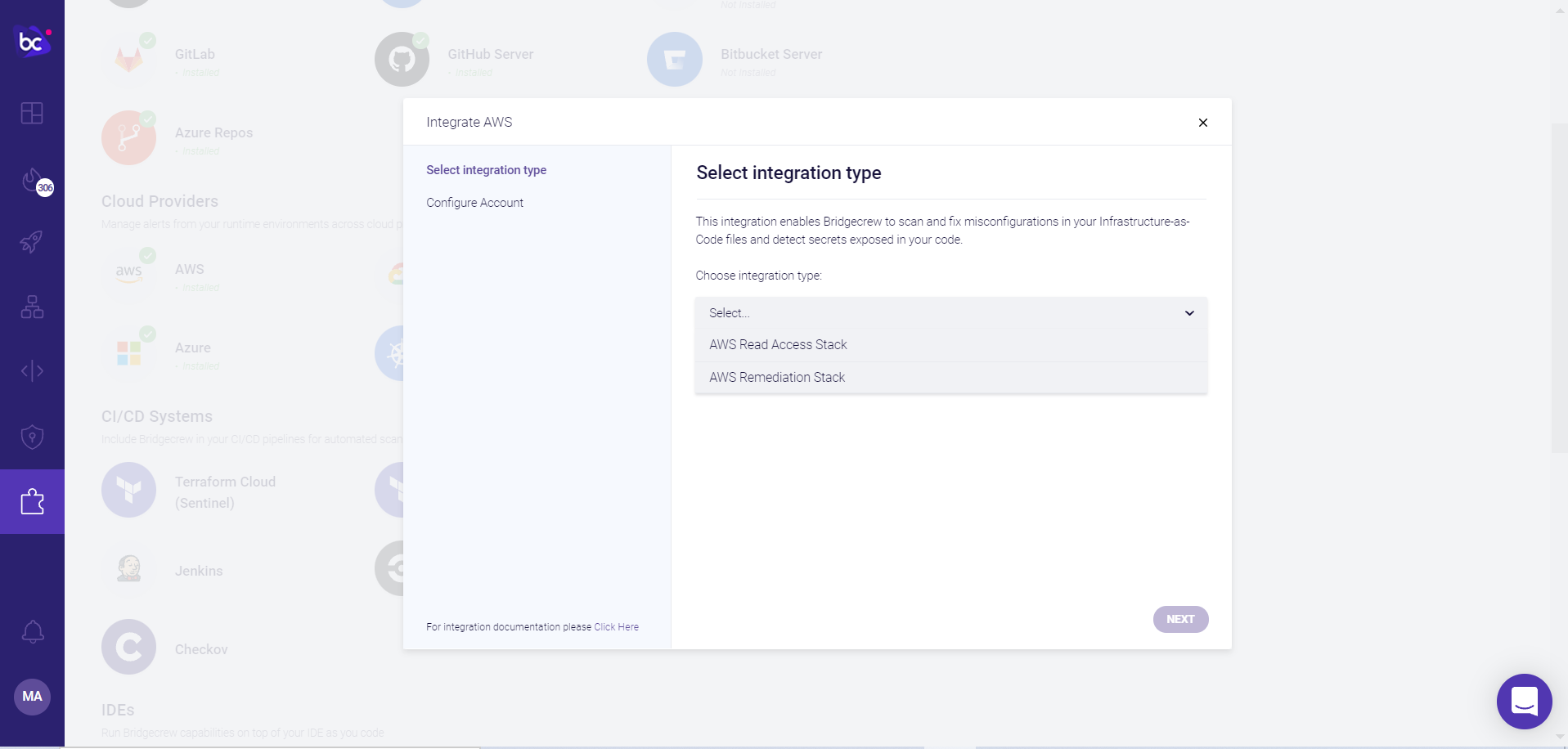Choose AWS Remediation Stack option
This screenshot has width=1568, height=749.
[777, 378]
